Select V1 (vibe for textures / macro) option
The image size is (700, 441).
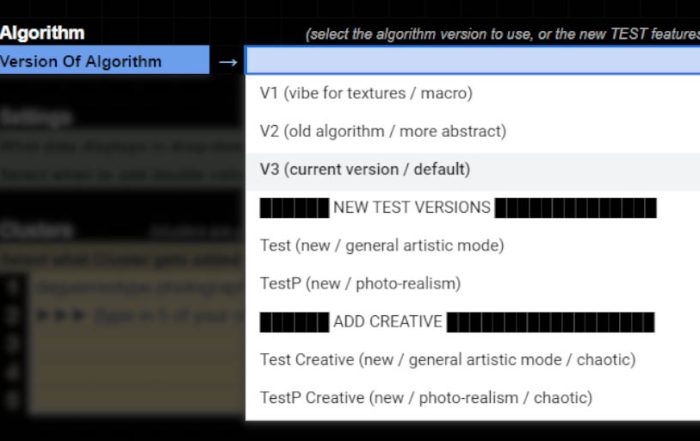(x=472, y=93)
